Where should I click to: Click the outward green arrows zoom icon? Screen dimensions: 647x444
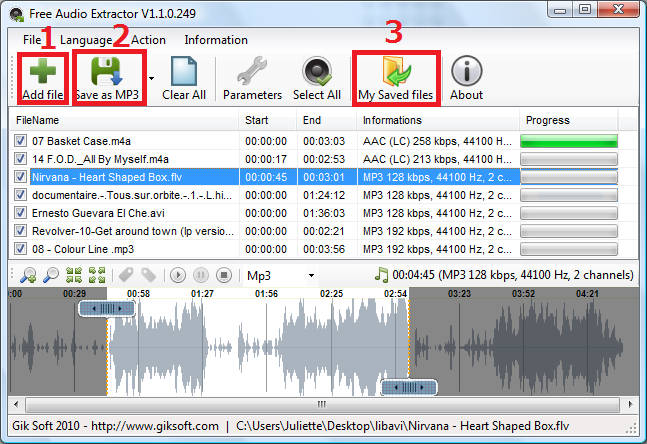coord(97,275)
